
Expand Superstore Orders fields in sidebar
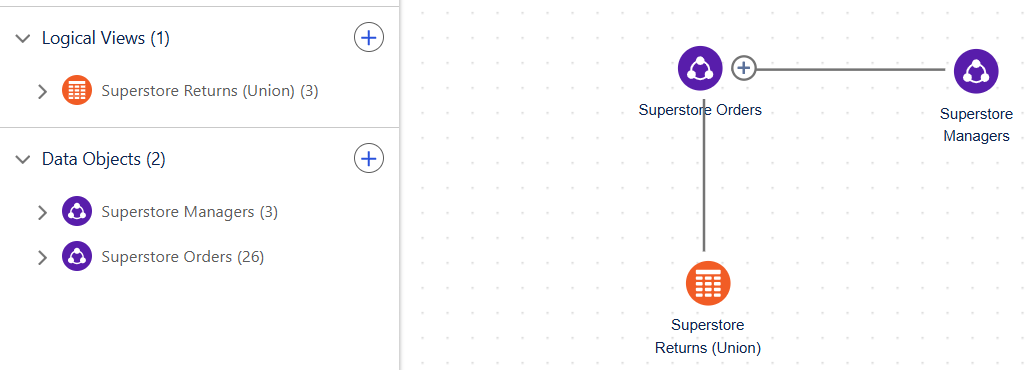pos(43,257)
